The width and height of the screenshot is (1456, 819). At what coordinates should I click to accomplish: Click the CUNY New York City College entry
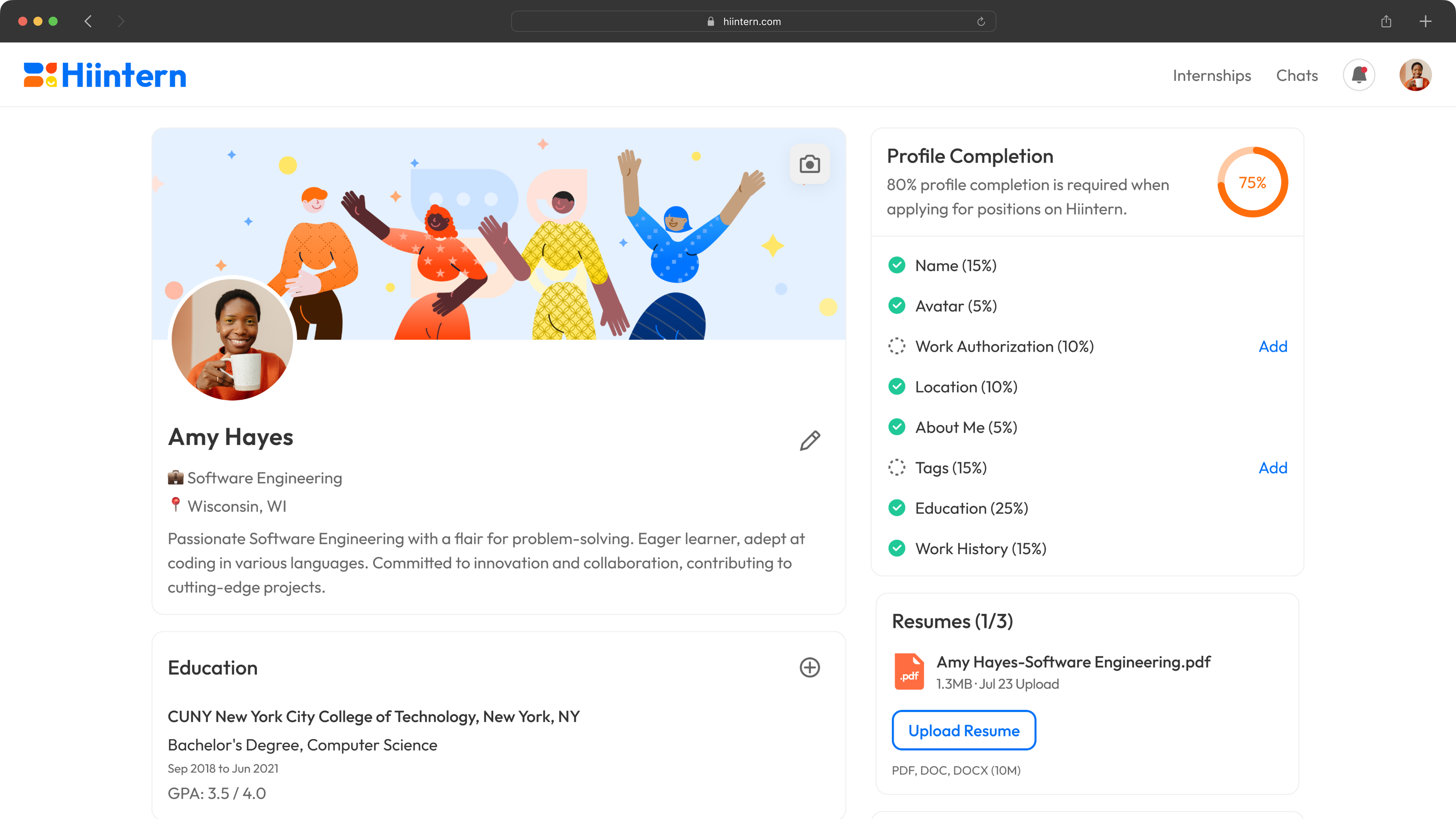point(374,717)
